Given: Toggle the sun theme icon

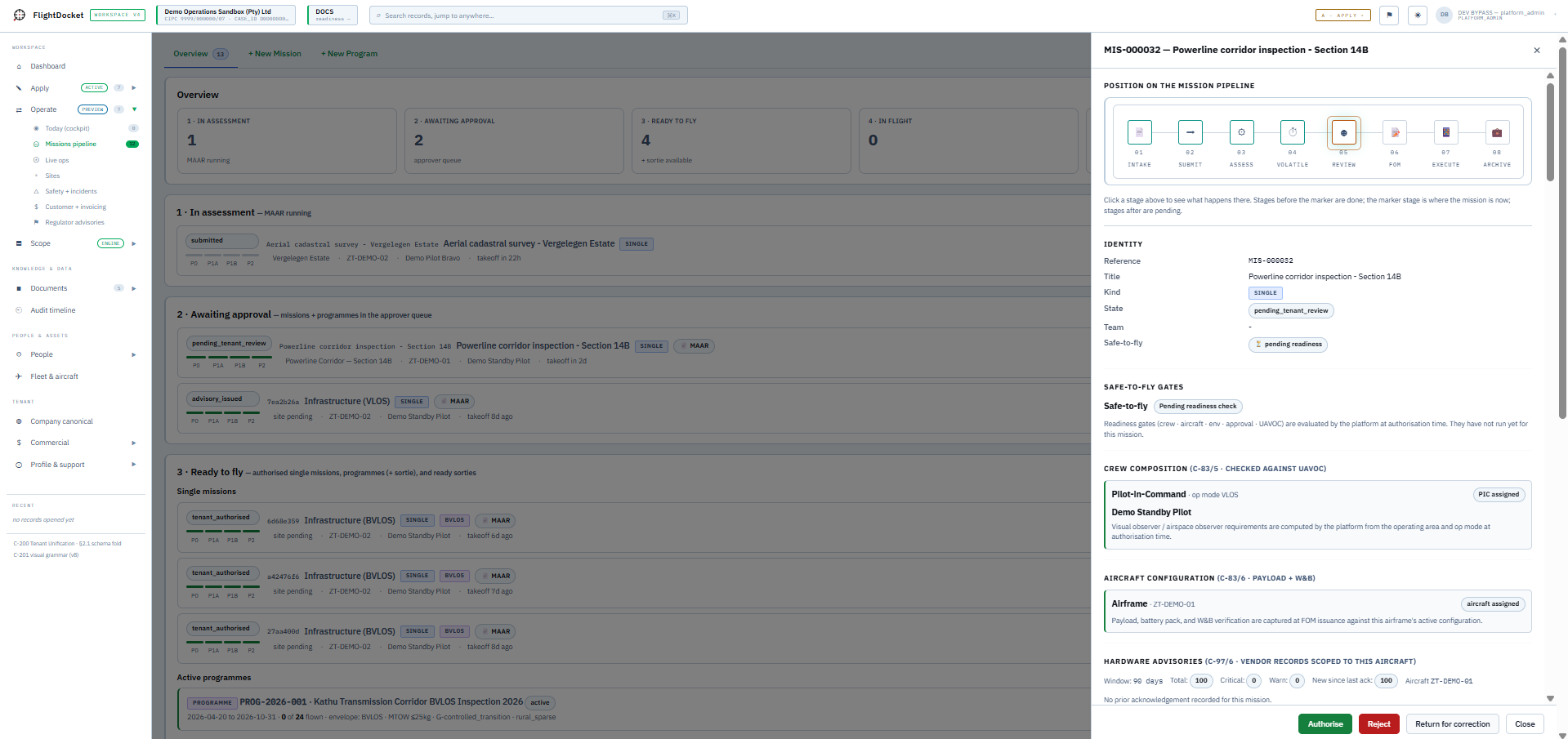Looking at the screenshot, I should point(1418,15).
